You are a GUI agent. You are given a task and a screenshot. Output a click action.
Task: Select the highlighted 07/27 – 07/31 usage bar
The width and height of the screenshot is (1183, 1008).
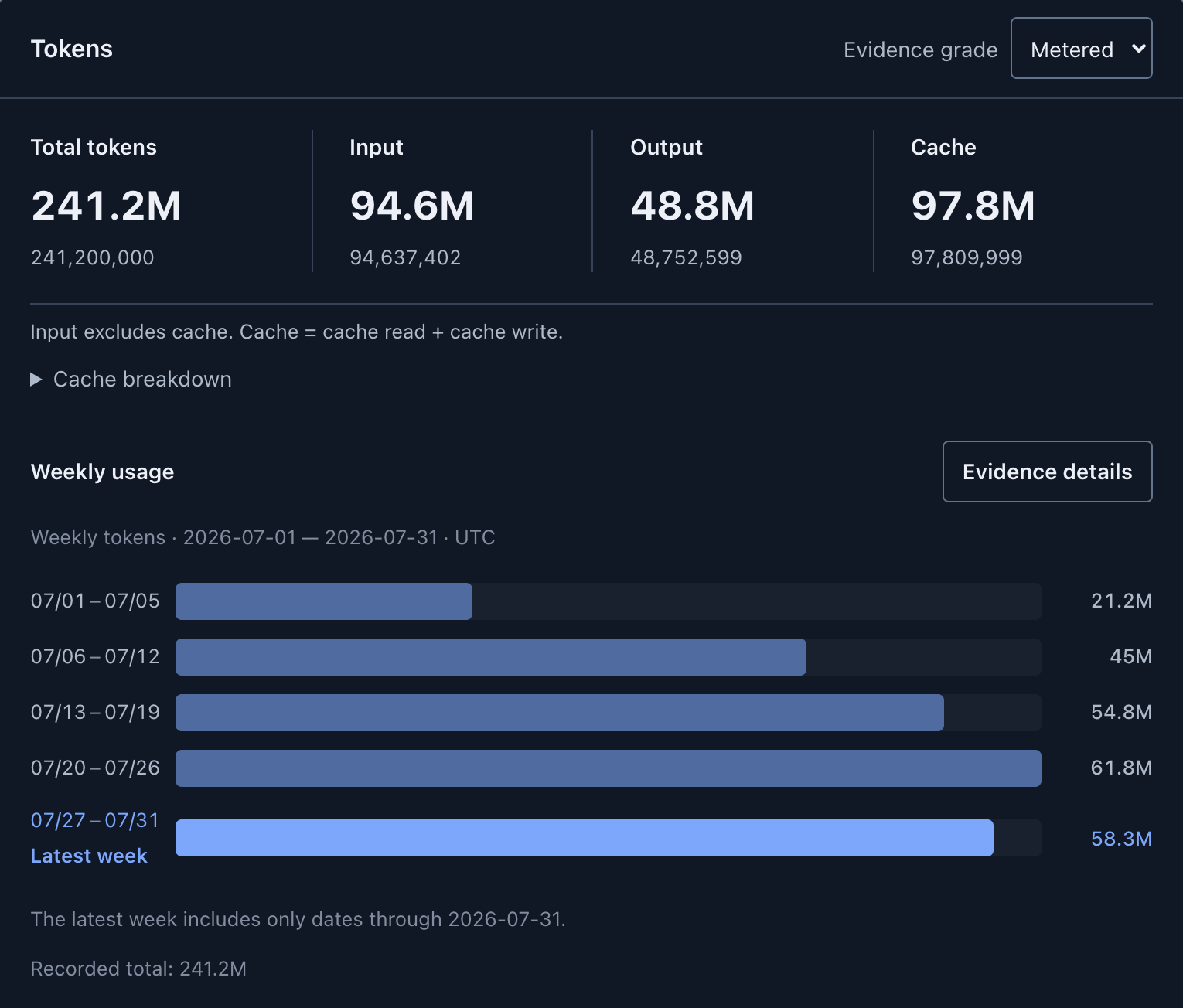[x=585, y=838]
